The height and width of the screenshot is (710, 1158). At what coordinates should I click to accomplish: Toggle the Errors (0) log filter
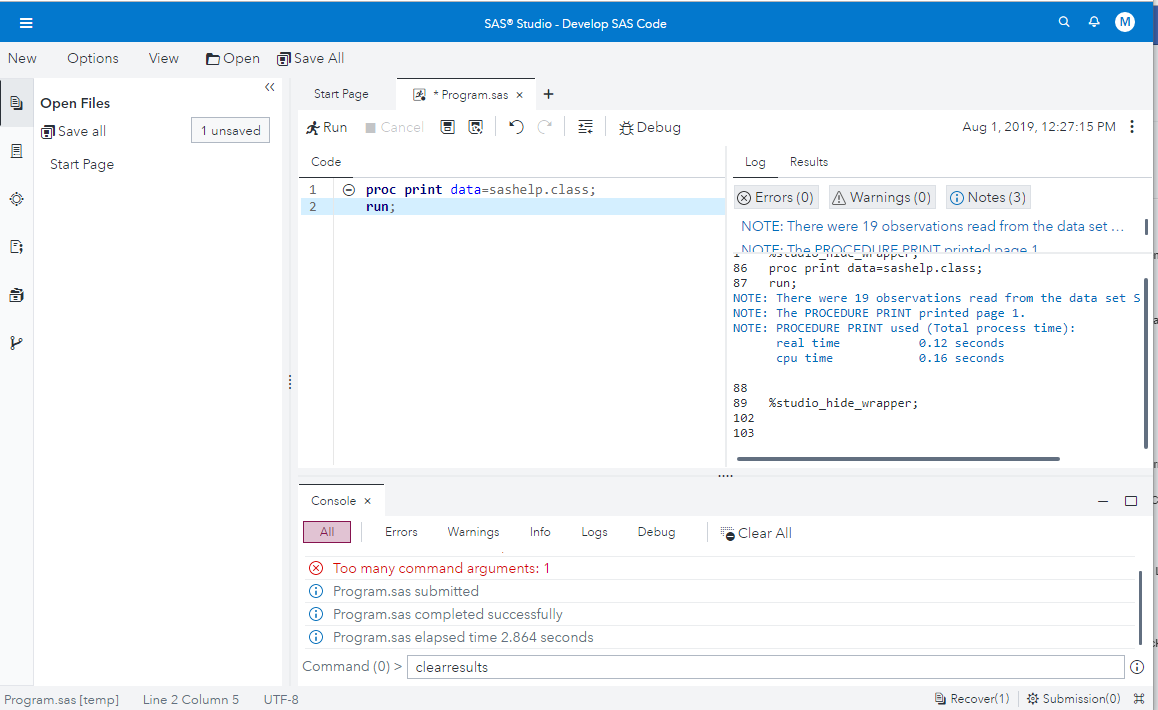coord(776,197)
